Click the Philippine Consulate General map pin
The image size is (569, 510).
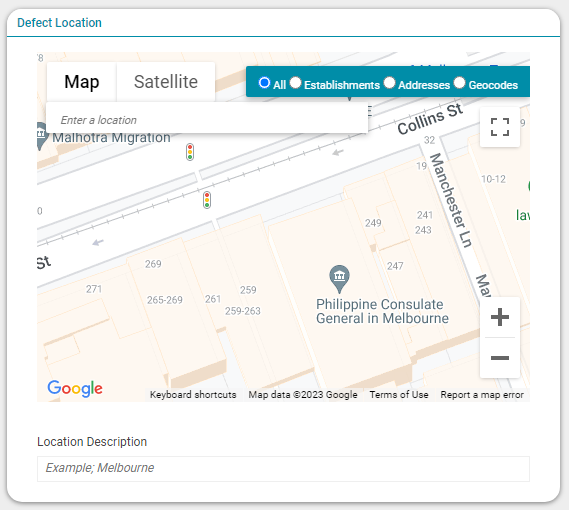[339, 279]
